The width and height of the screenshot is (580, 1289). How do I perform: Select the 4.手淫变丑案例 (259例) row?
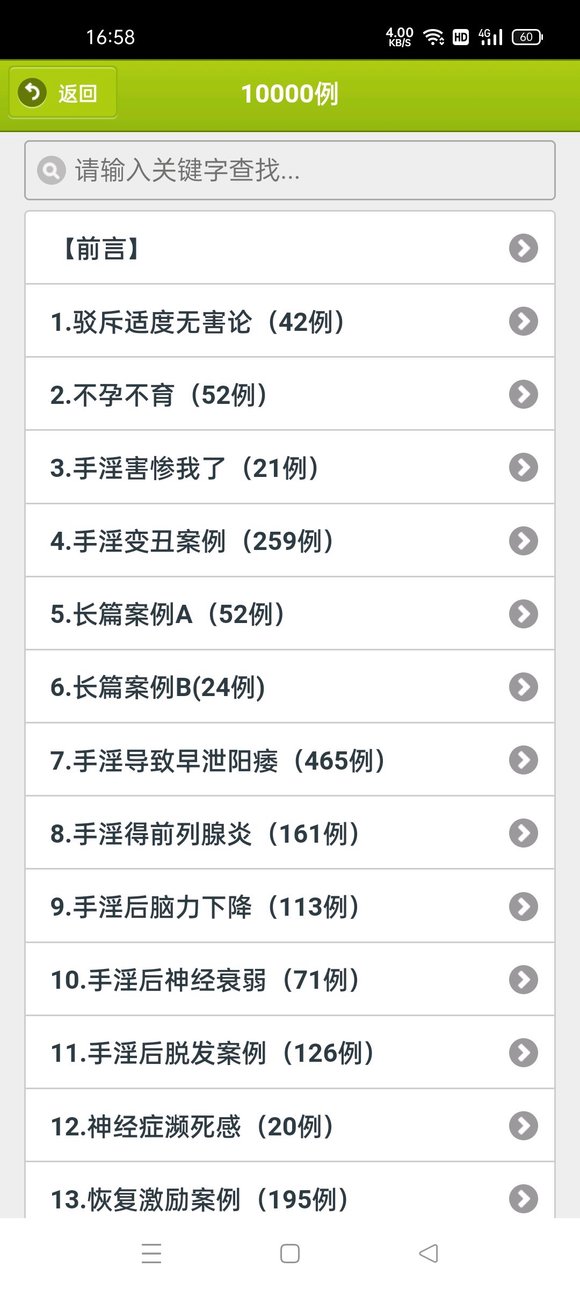(x=290, y=541)
